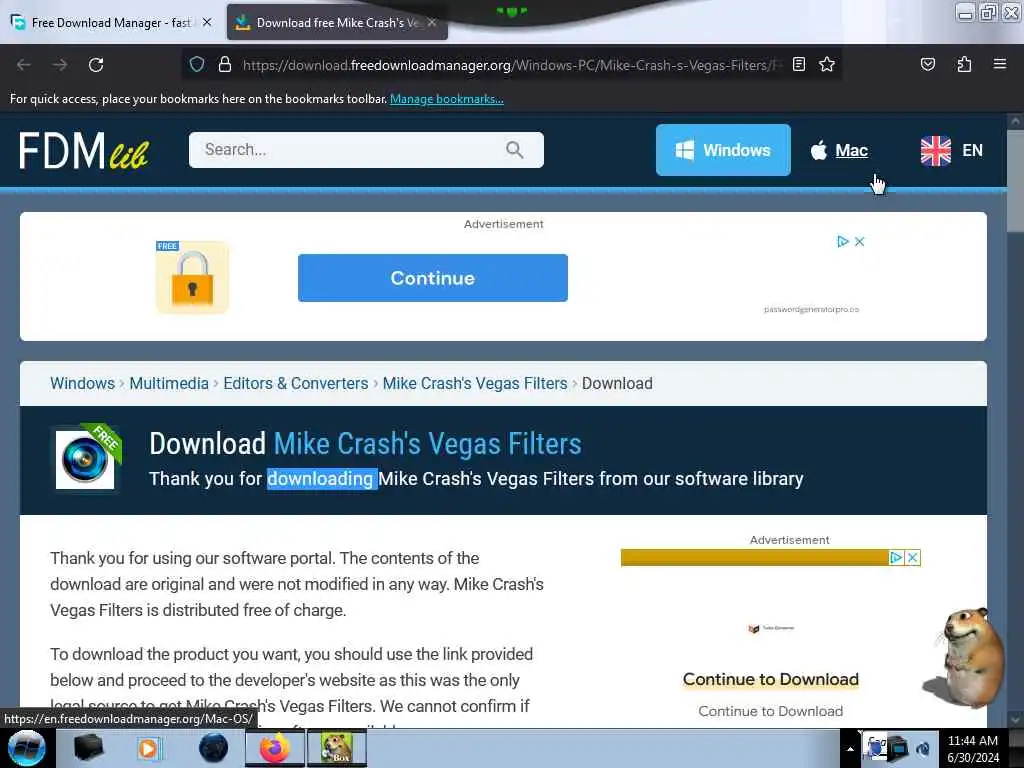Bookmark this page with the star icon
This screenshot has height=768, width=1024.
coord(827,64)
